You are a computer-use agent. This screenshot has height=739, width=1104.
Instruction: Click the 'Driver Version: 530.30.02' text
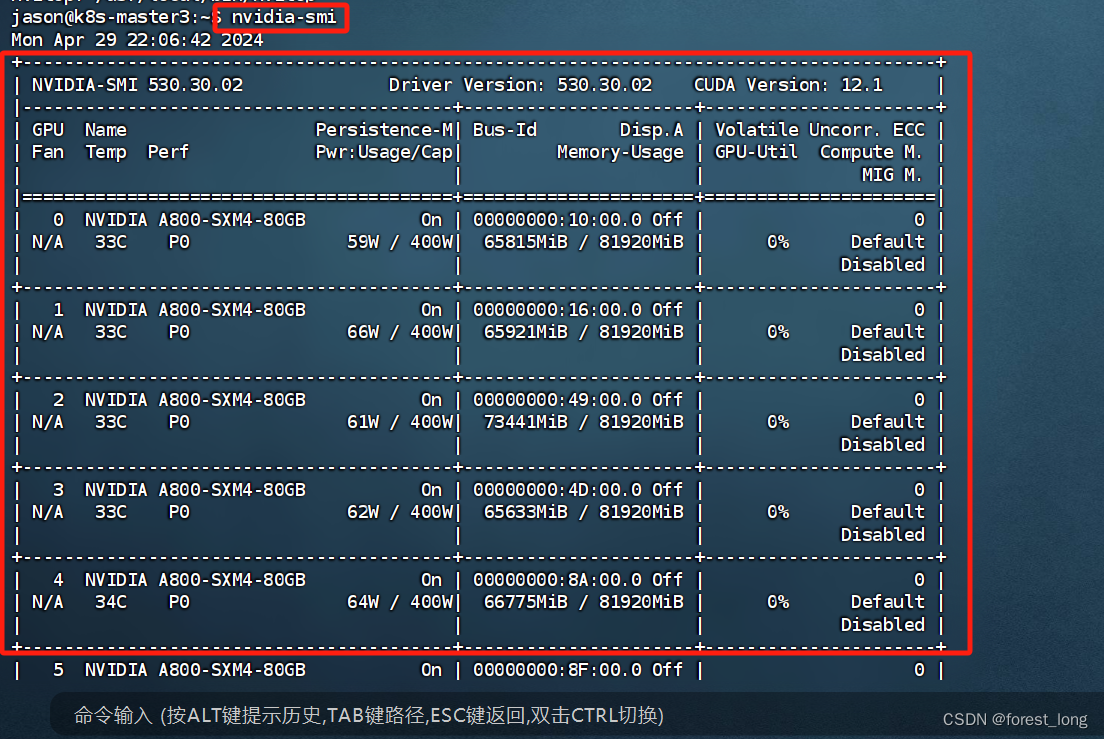tap(520, 85)
